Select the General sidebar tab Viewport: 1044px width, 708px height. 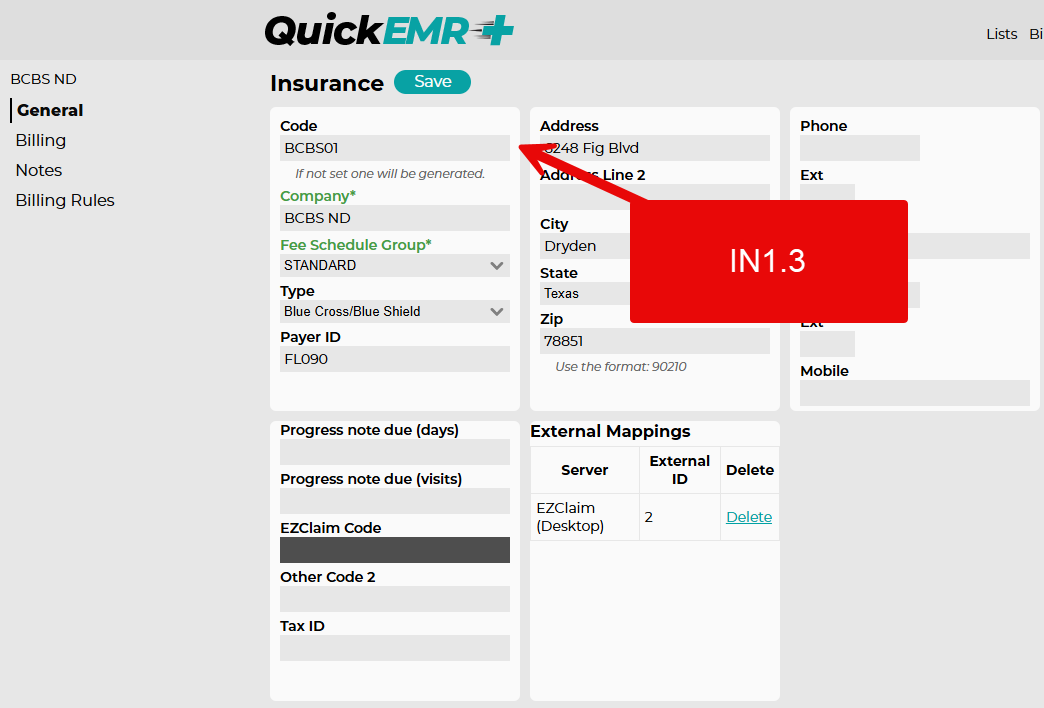tap(50, 111)
